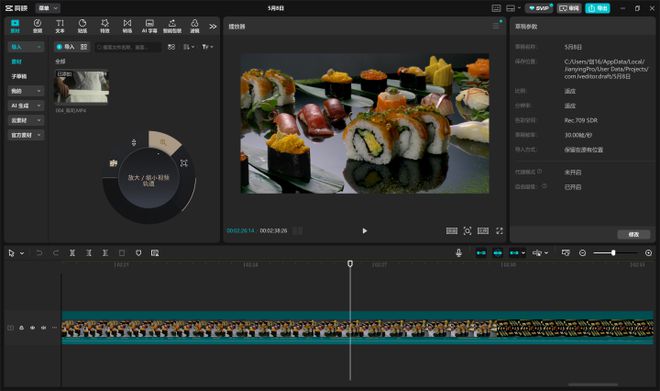660x391 pixels.
Task: Click the Export button
Action: point(597,8)
